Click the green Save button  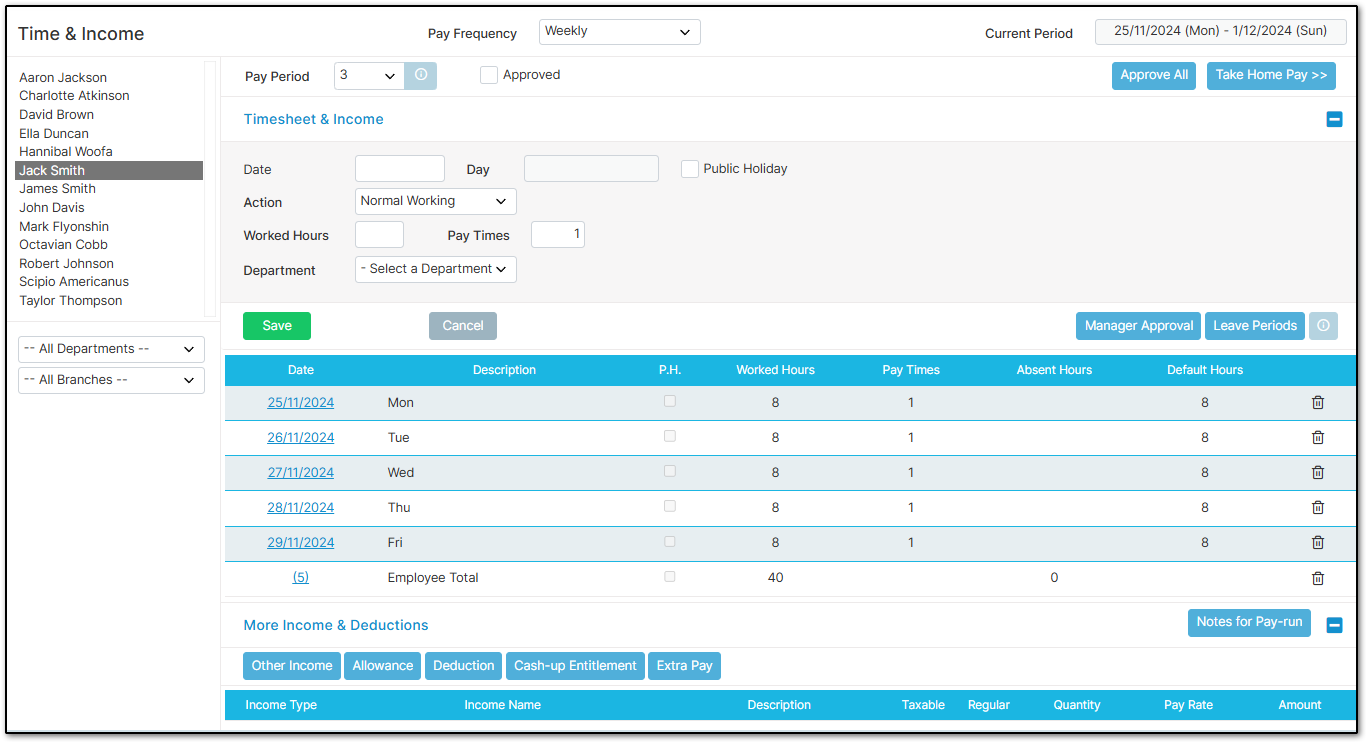(277, 326)
